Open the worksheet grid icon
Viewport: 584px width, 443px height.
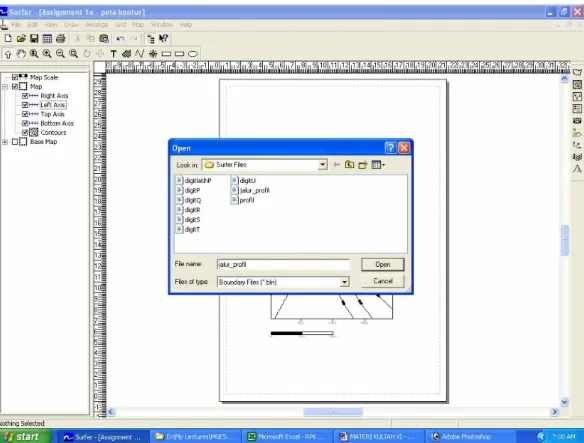pos(47,38)
